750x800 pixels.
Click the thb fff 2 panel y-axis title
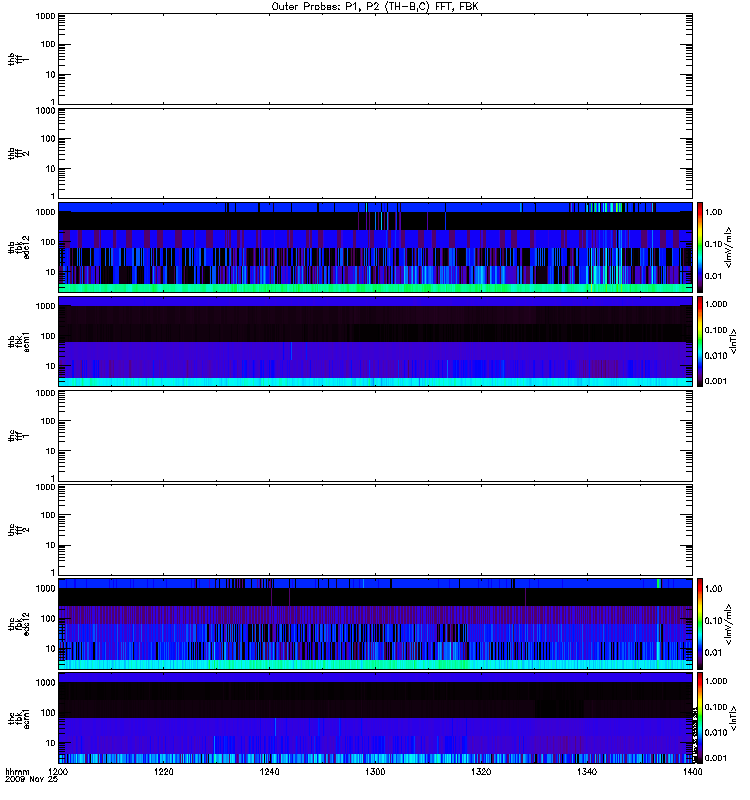point(19,153)
